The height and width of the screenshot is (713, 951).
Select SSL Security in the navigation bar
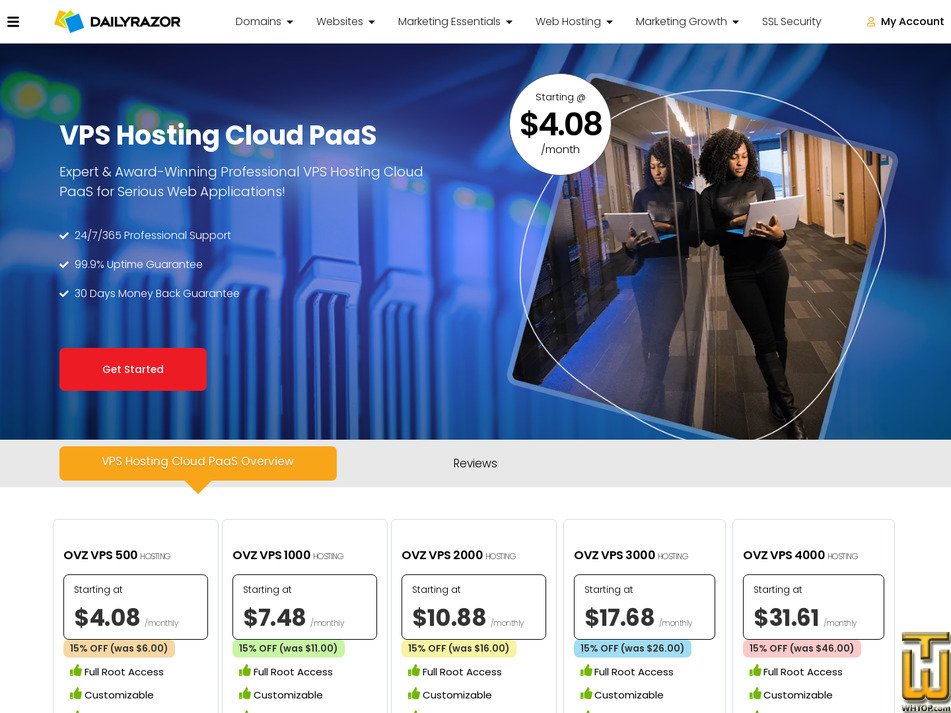[x=791, y=21]
